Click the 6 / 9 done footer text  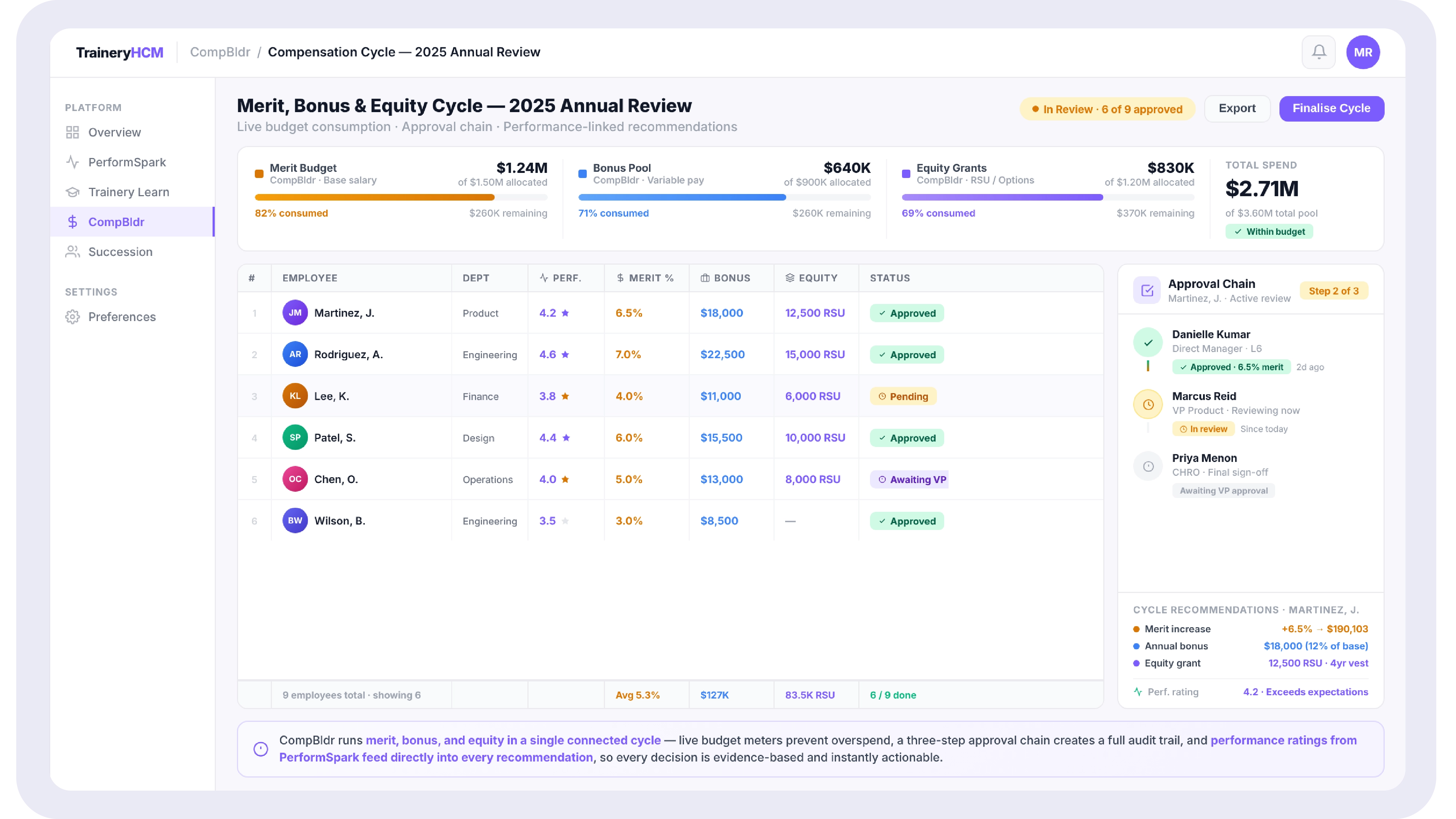click(x=893, y=695)
